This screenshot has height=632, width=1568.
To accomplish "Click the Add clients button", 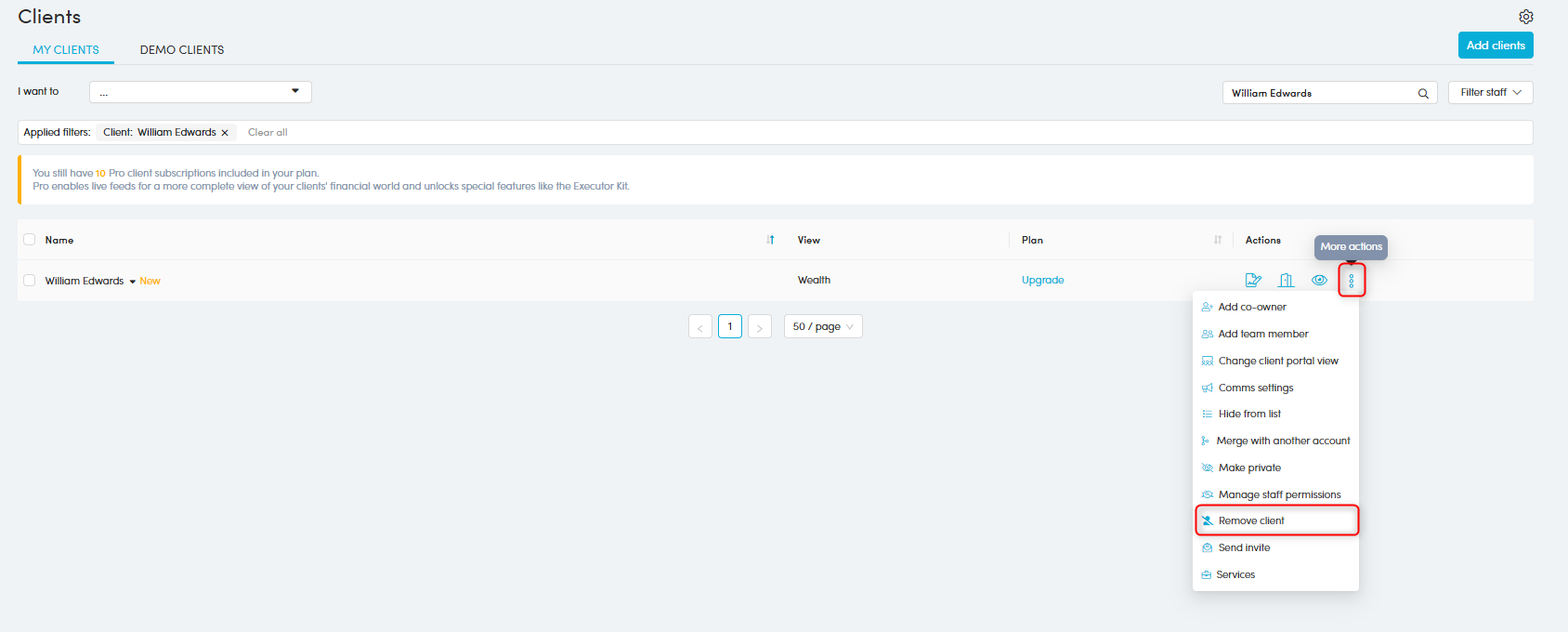I will tap(1495, 46).
